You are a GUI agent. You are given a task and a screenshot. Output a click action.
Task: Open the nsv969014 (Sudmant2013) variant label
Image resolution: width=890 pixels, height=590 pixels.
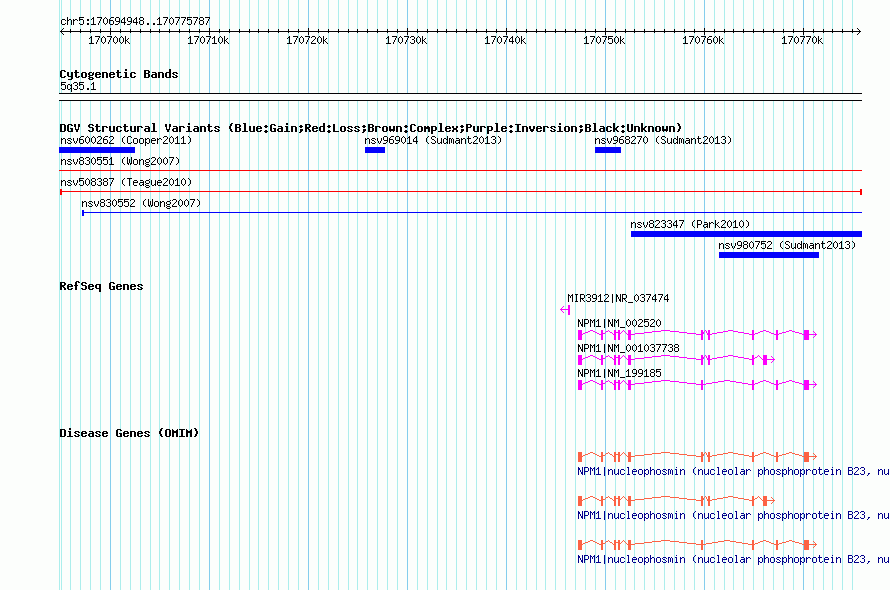[x=434, y=140]
